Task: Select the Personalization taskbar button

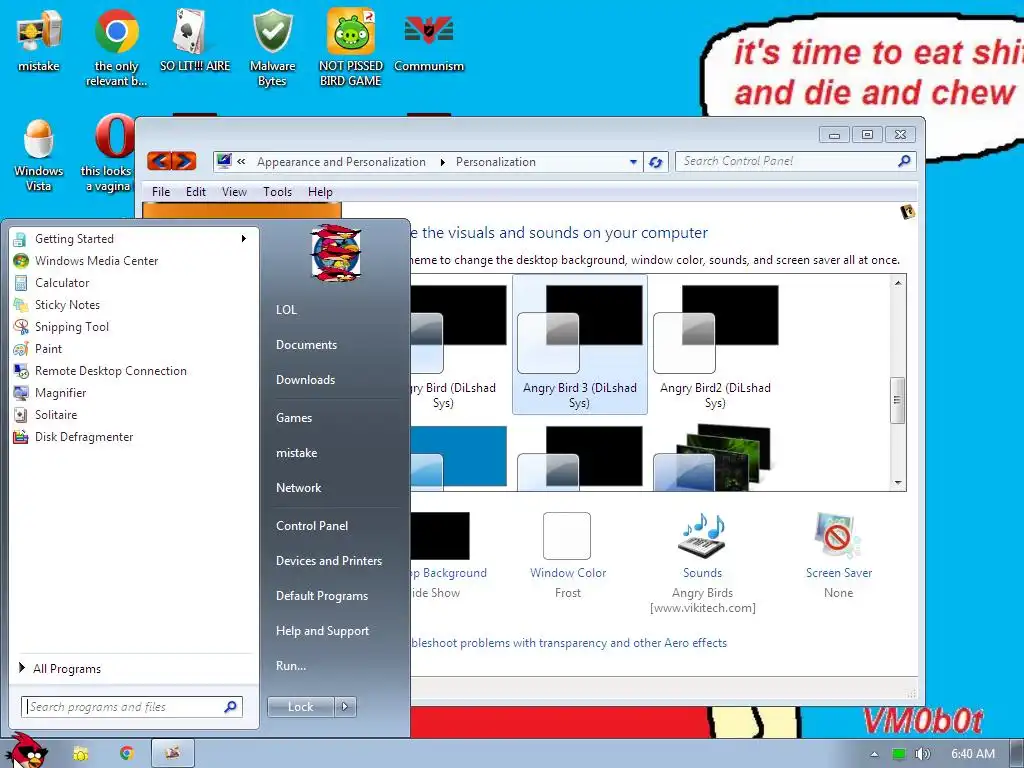Action: [x=173, y=753]
